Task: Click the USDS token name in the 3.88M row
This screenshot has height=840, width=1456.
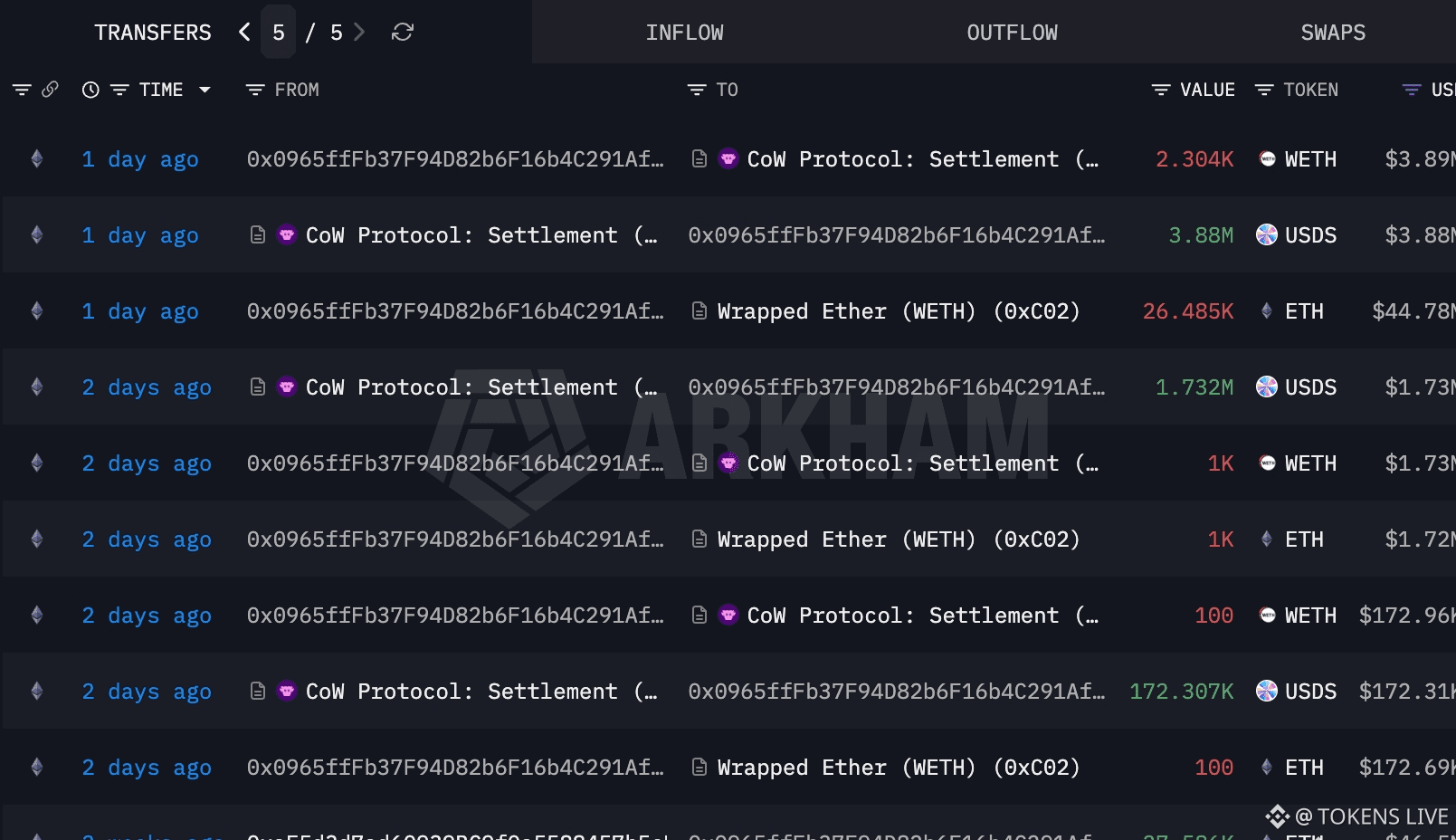Action: click(x=1311, y=235)
